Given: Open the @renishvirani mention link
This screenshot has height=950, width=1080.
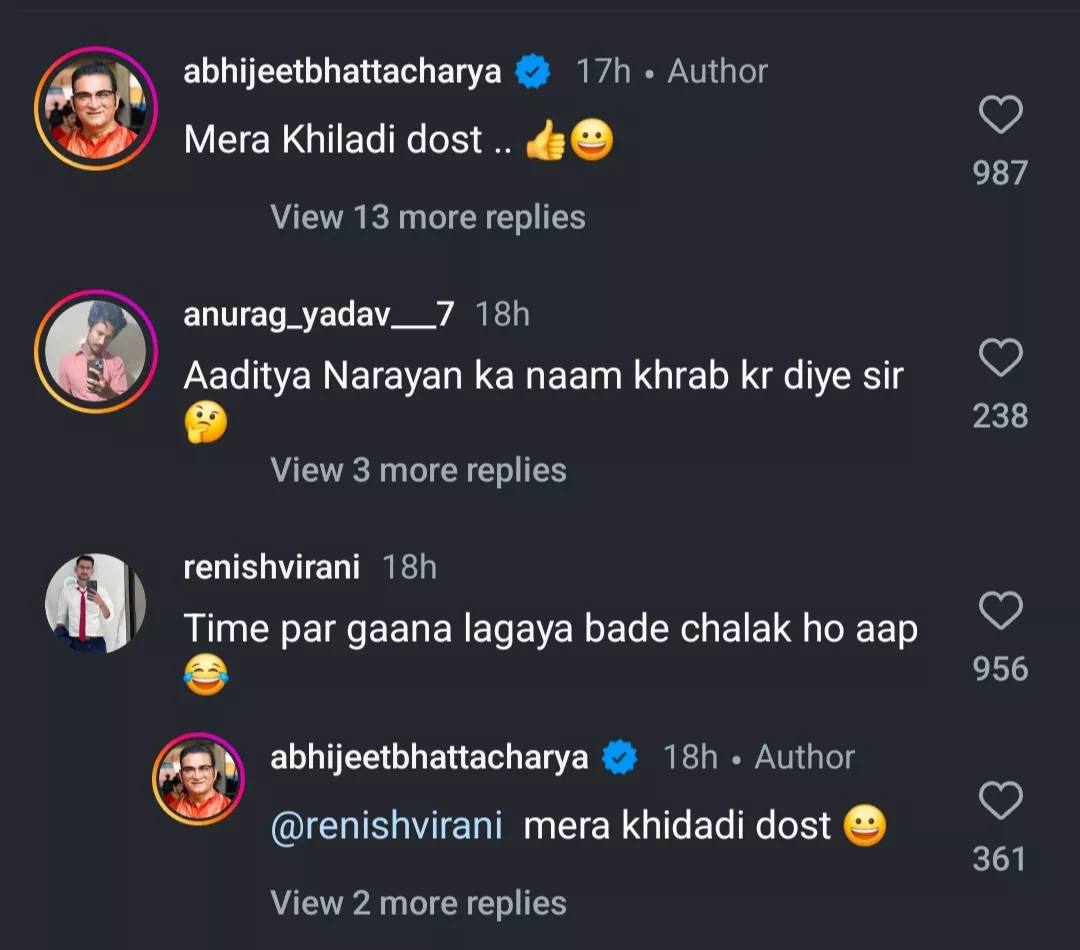Looking at the screenshot, I should point(386,826).
